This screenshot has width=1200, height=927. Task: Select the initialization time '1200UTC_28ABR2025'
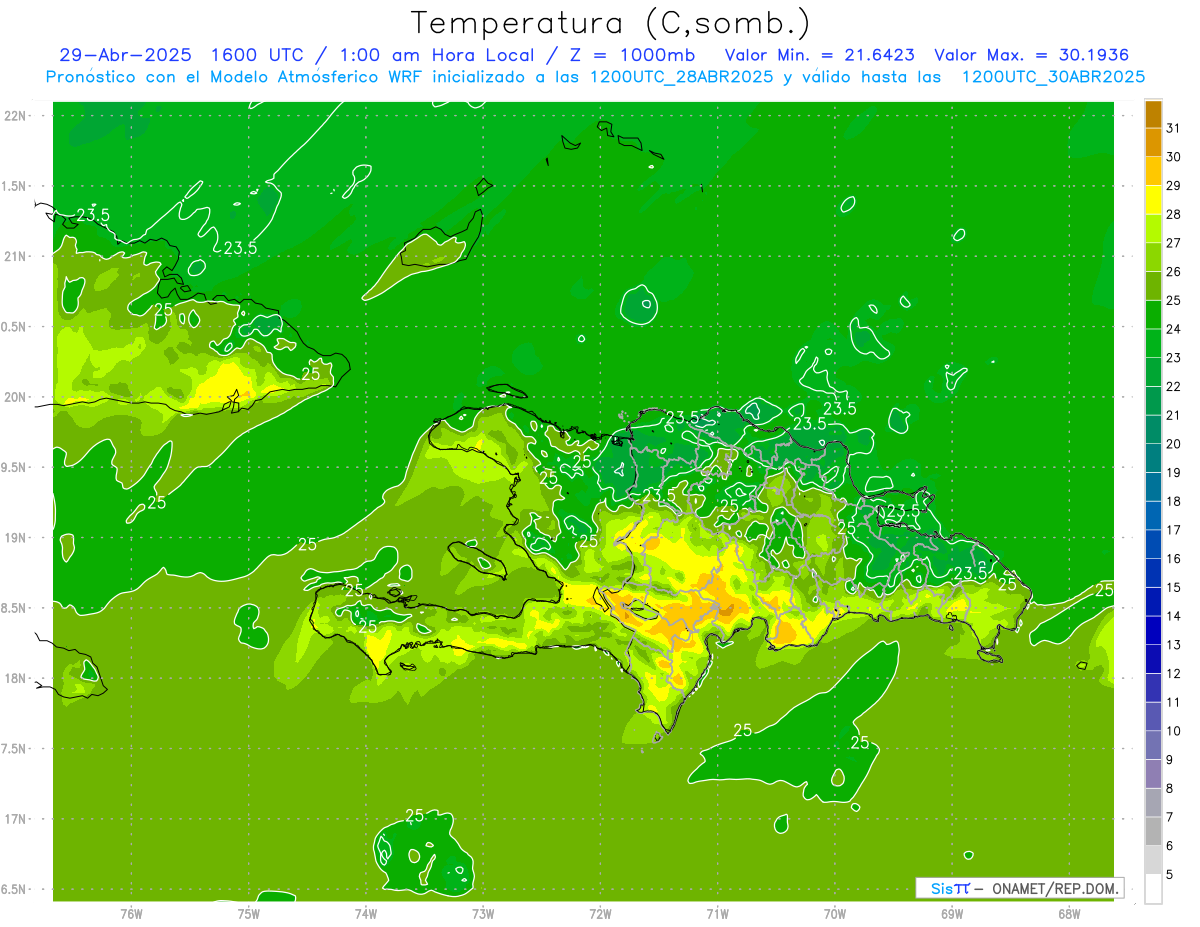[681, 77]
